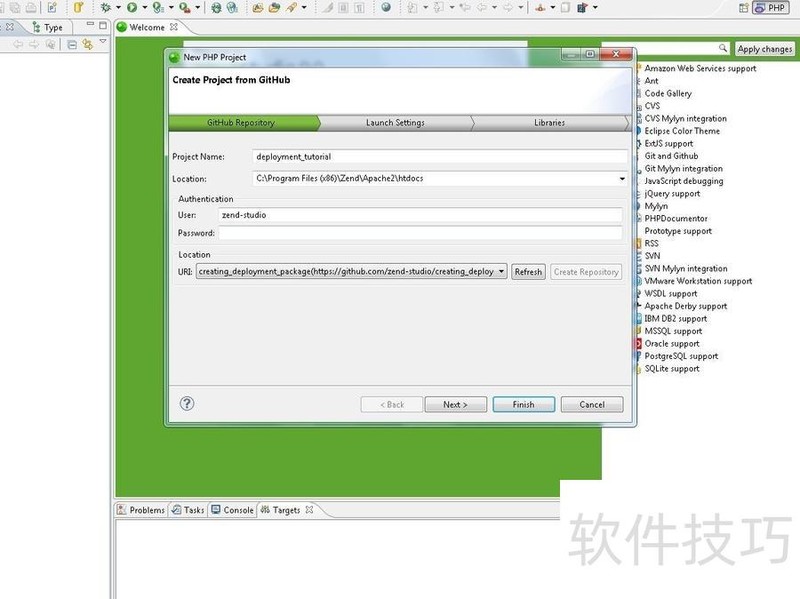Viewport: 800px width, 599px height.
Task: Close the Welcome tab with its X icon
Action: click(x=173, y=27)
